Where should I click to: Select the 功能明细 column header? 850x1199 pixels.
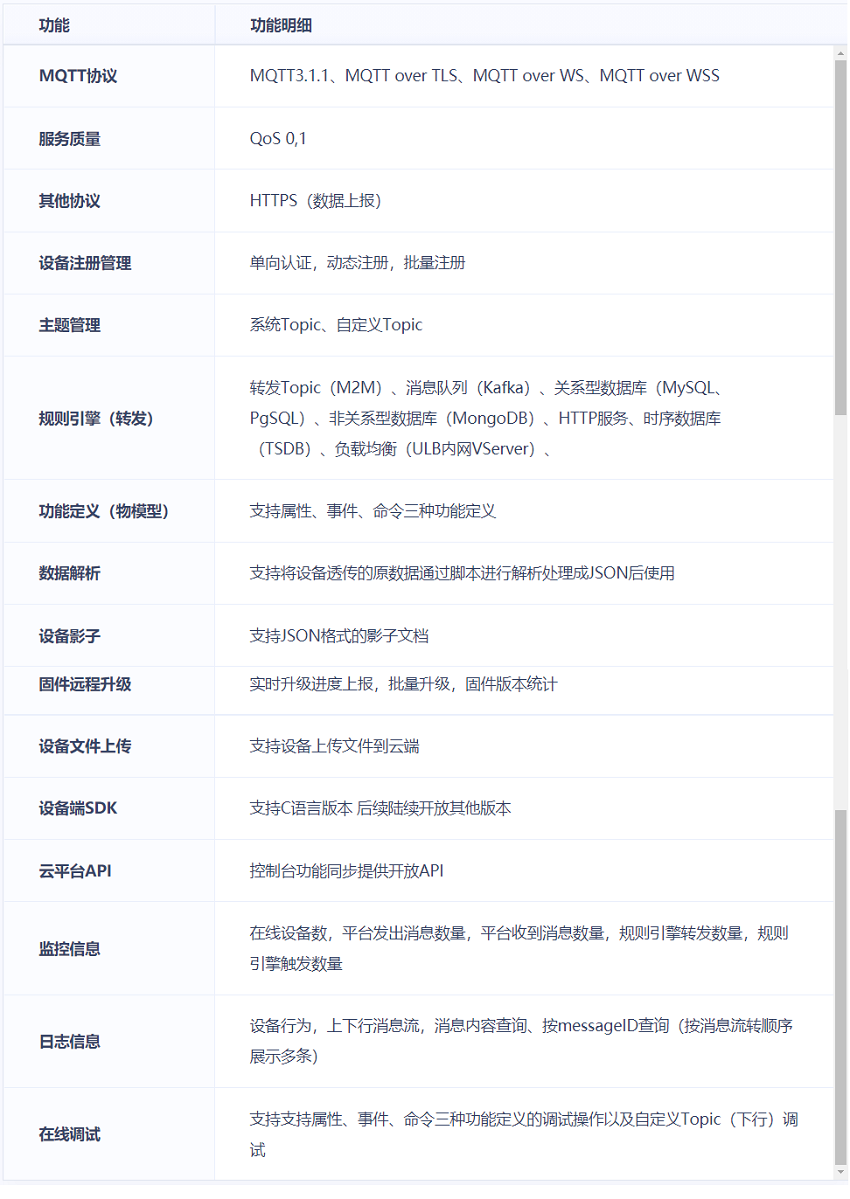(x=281, y=25)
